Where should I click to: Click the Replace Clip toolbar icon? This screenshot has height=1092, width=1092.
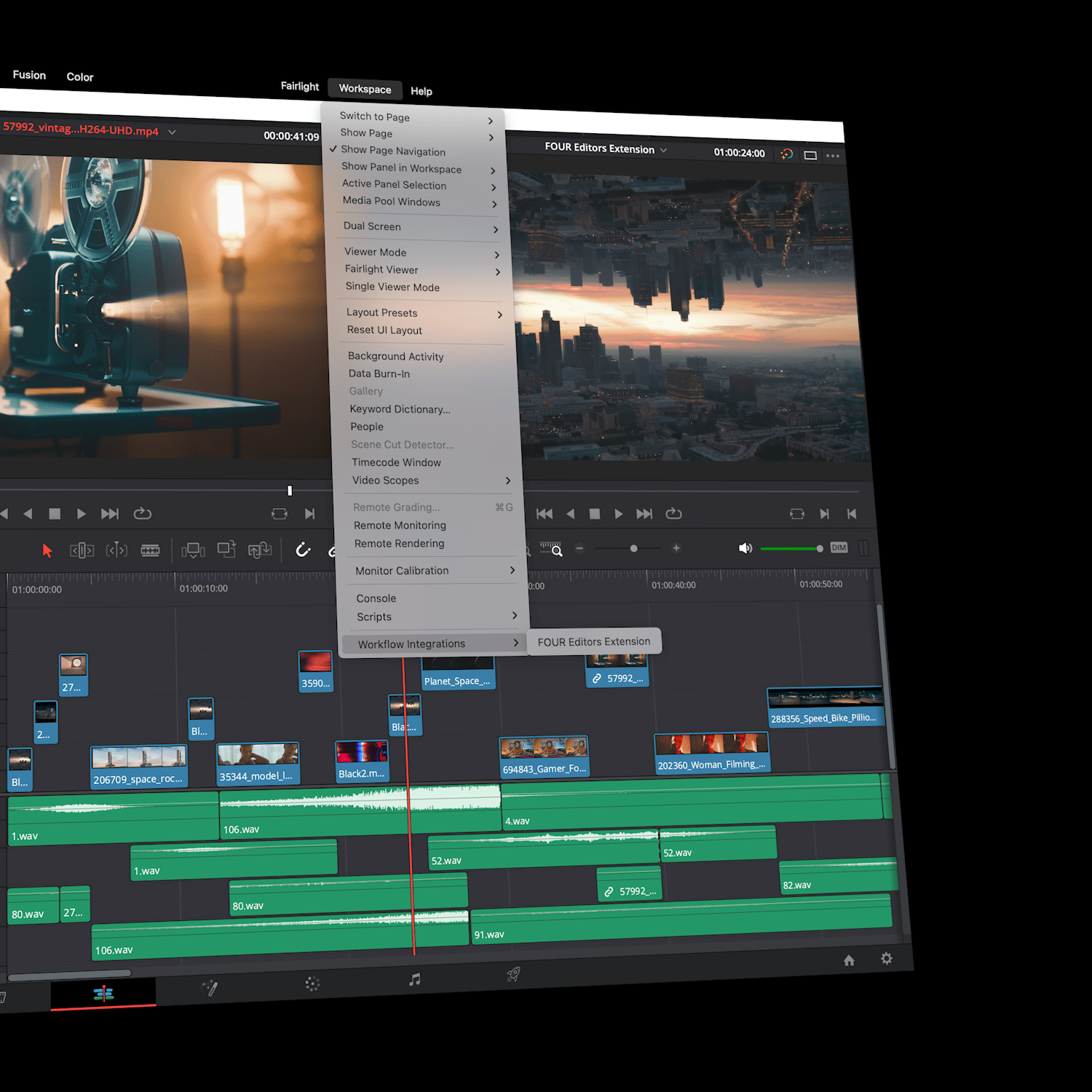[x=260, y=550]
